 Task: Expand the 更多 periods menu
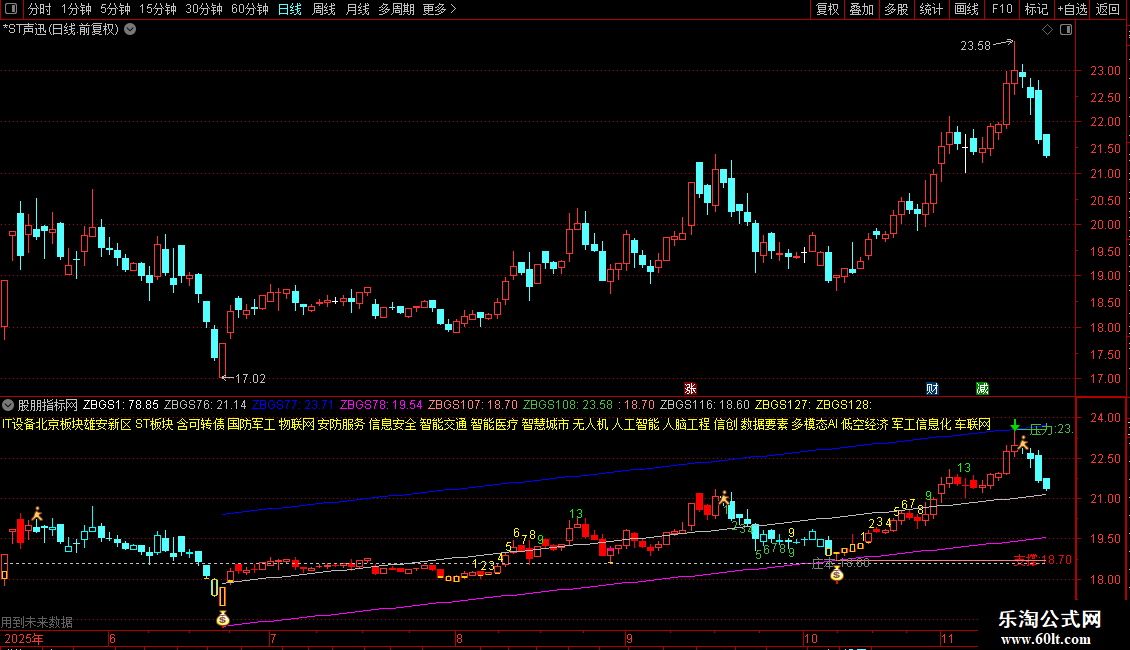tap(439, 9)
